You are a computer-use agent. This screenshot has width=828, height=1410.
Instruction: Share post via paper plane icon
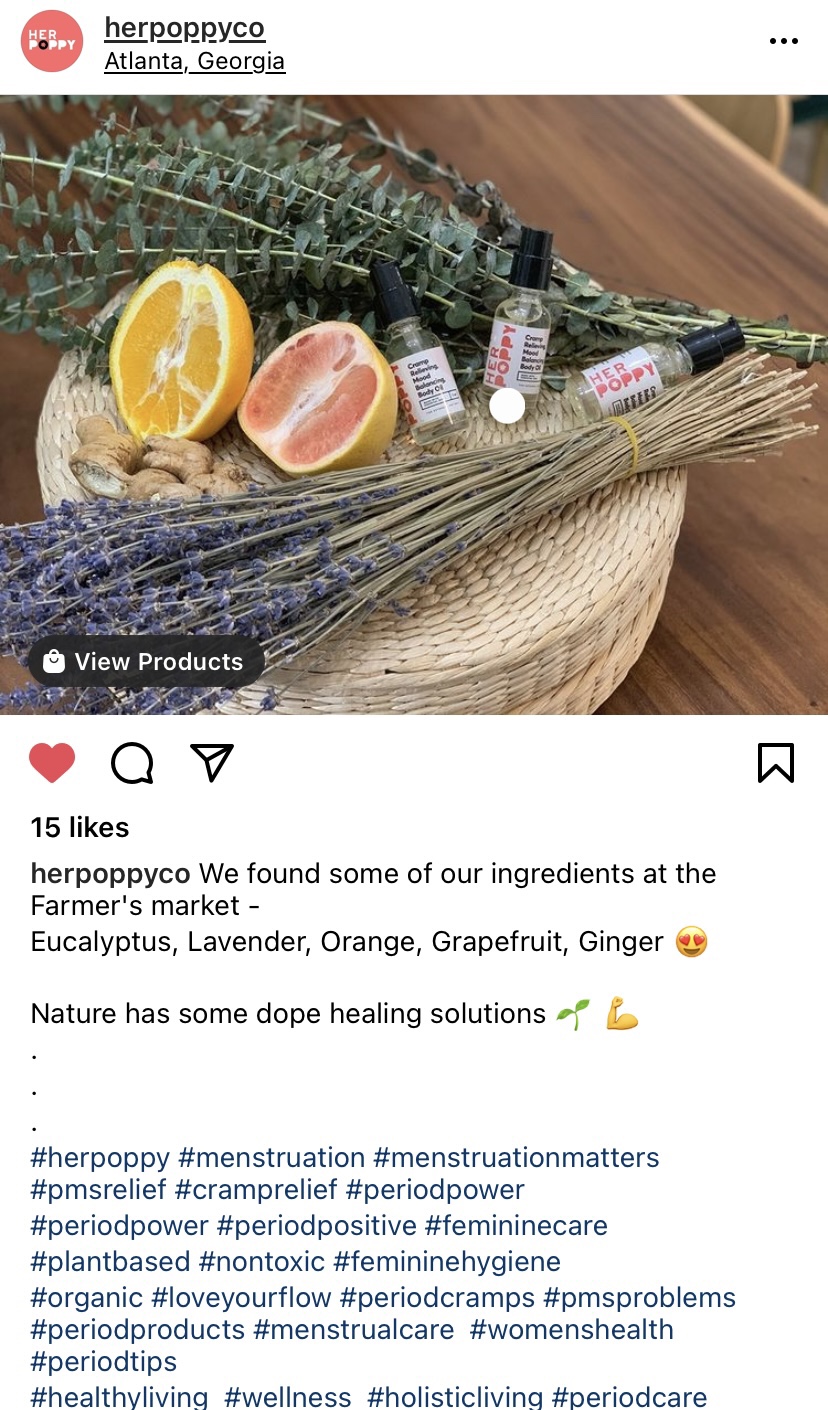[x=212, y=762]
